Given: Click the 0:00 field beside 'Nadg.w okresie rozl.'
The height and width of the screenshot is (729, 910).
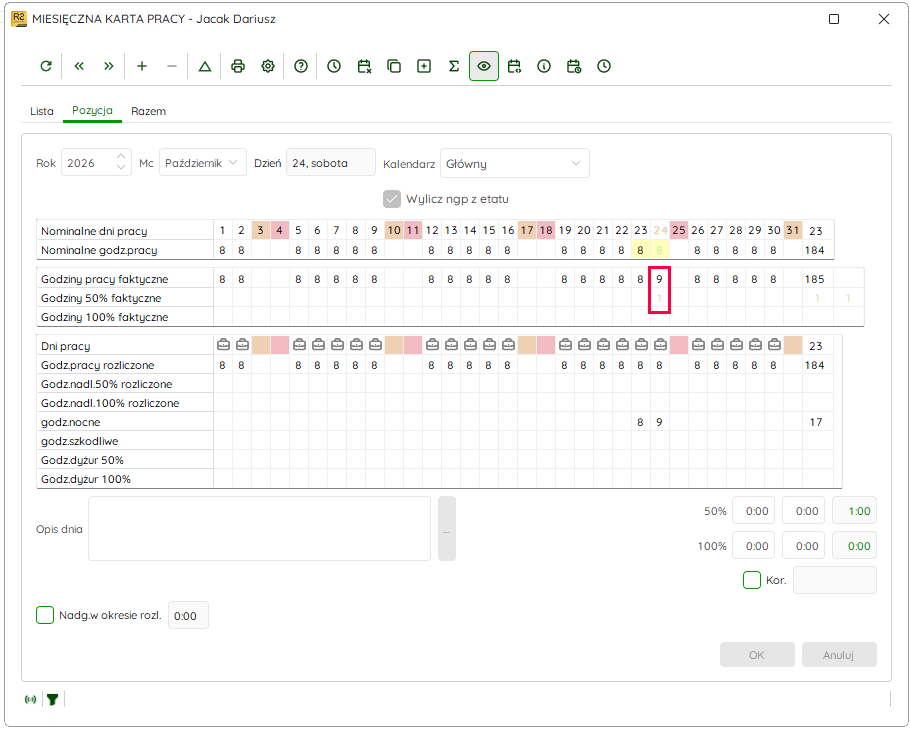Looking at the screenshot, I should point(188,616).
